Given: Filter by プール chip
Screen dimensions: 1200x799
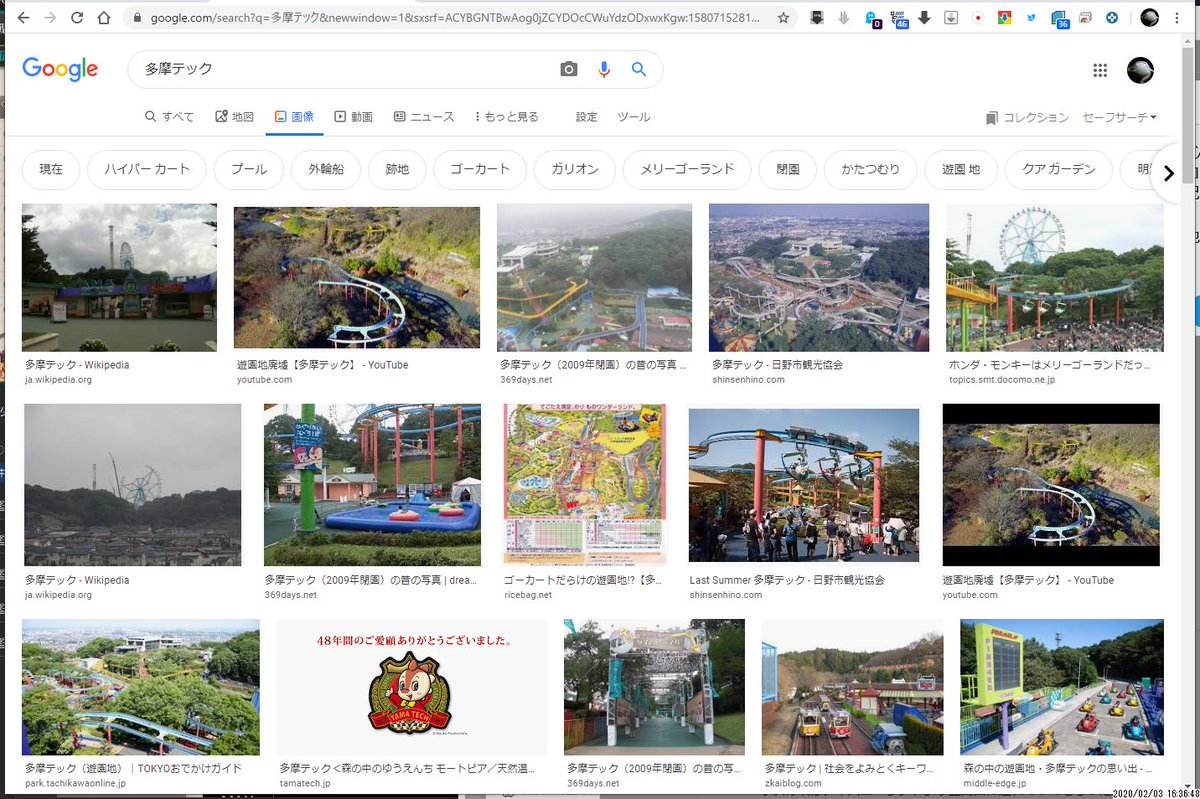Looking at the screenshot, I should coord(249,169).
